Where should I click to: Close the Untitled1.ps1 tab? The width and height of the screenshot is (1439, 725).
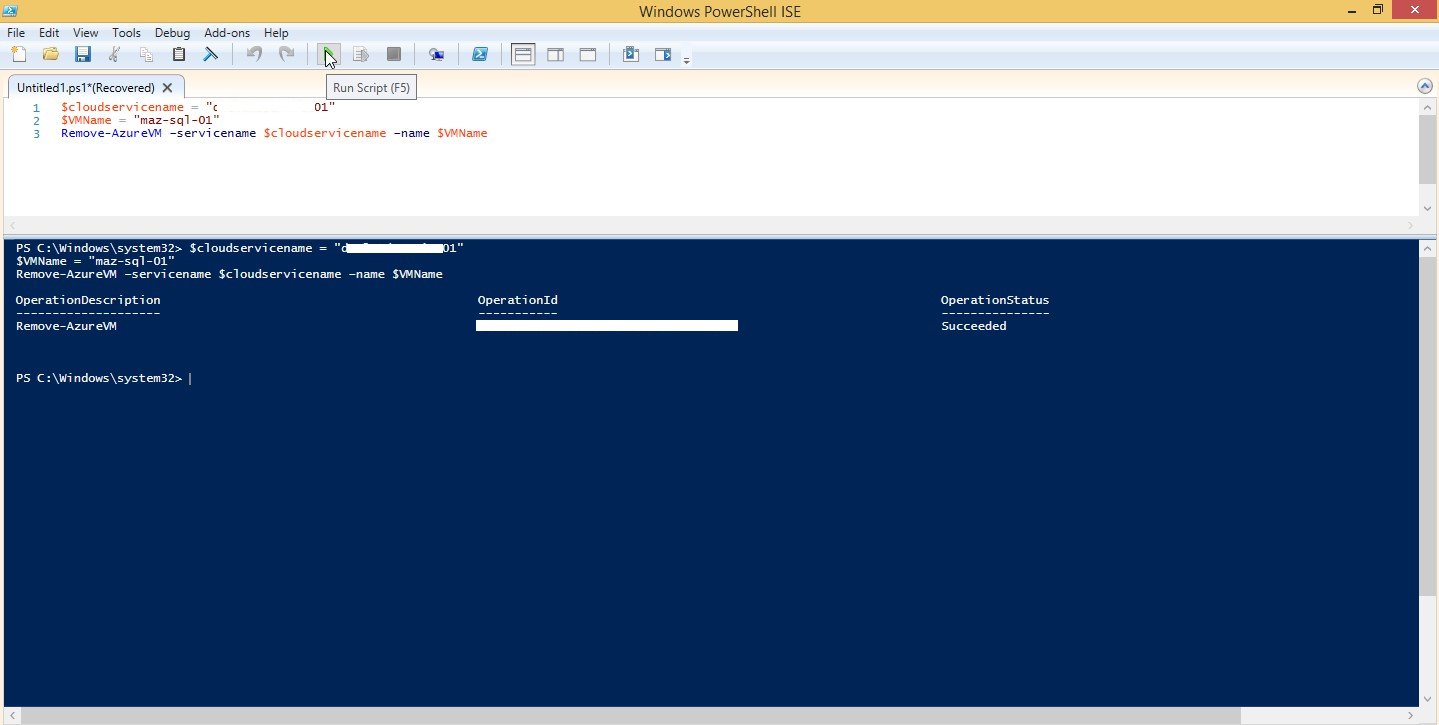point(168,88)
